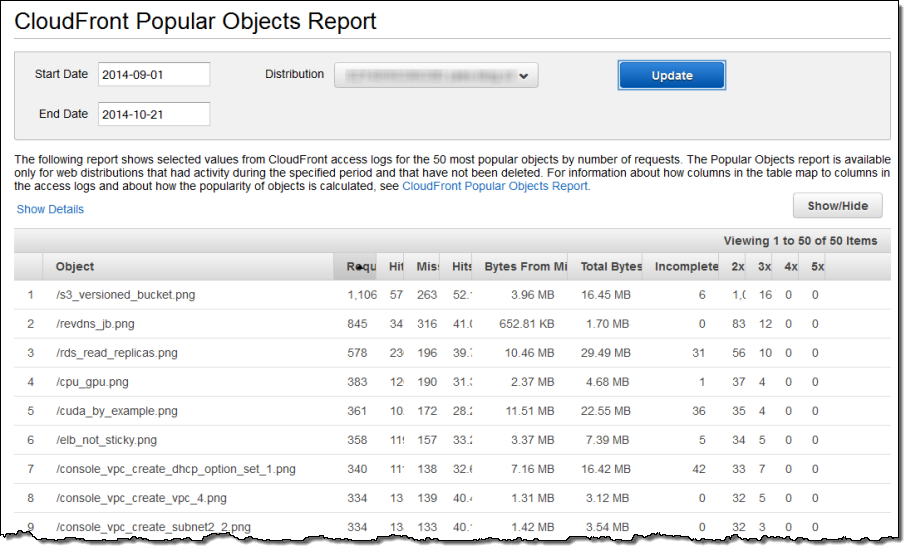Expand the Show Details link

50,209
